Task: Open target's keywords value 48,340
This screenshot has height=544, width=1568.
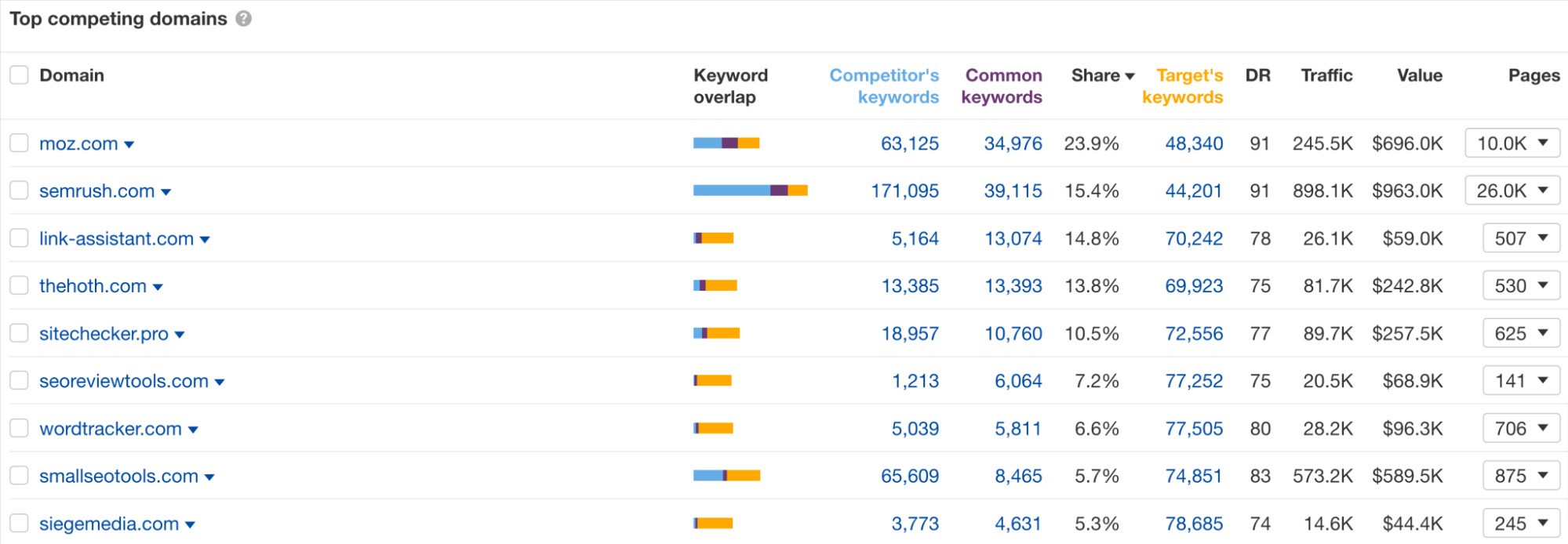Action: pos(1194,143)
